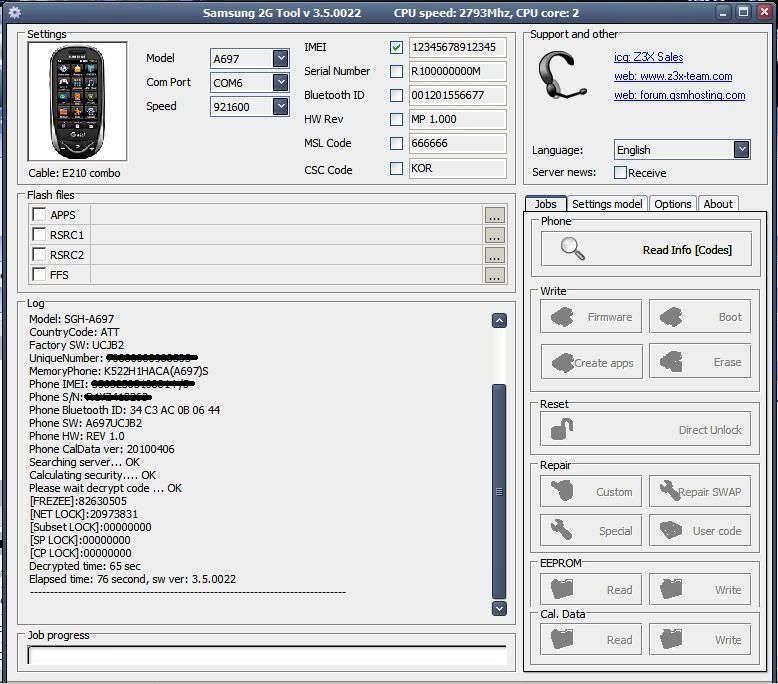This screenshot has height=684, width=778.
Task: Expand the Com Port COM6 dropdown
Action: pyautogui.click(x=280, y=83)
